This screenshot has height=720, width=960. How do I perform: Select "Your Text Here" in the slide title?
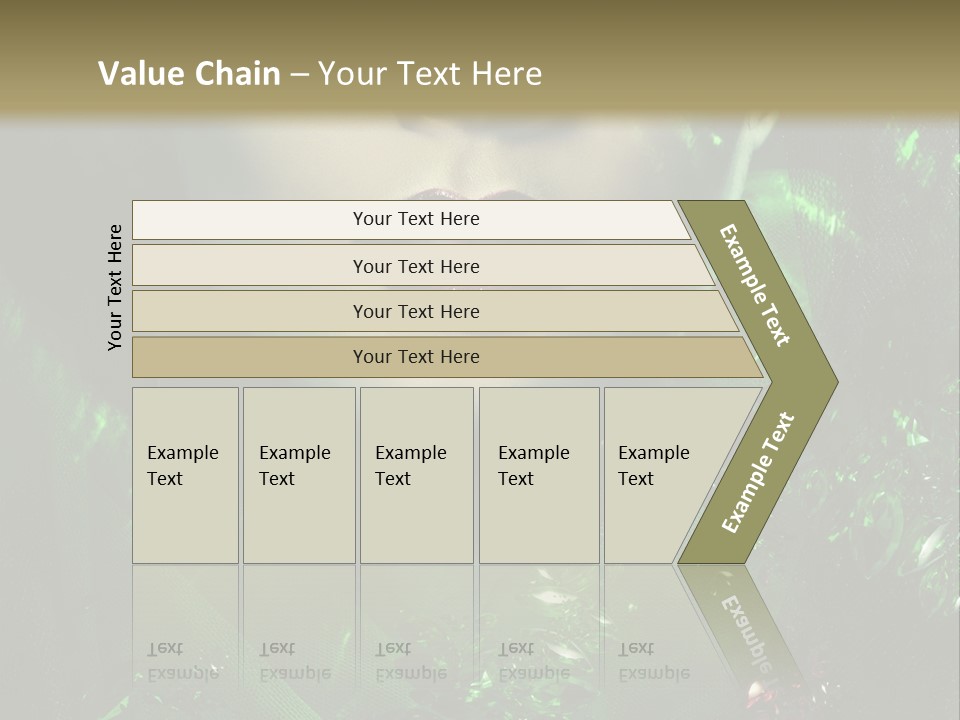coord(430,74)
